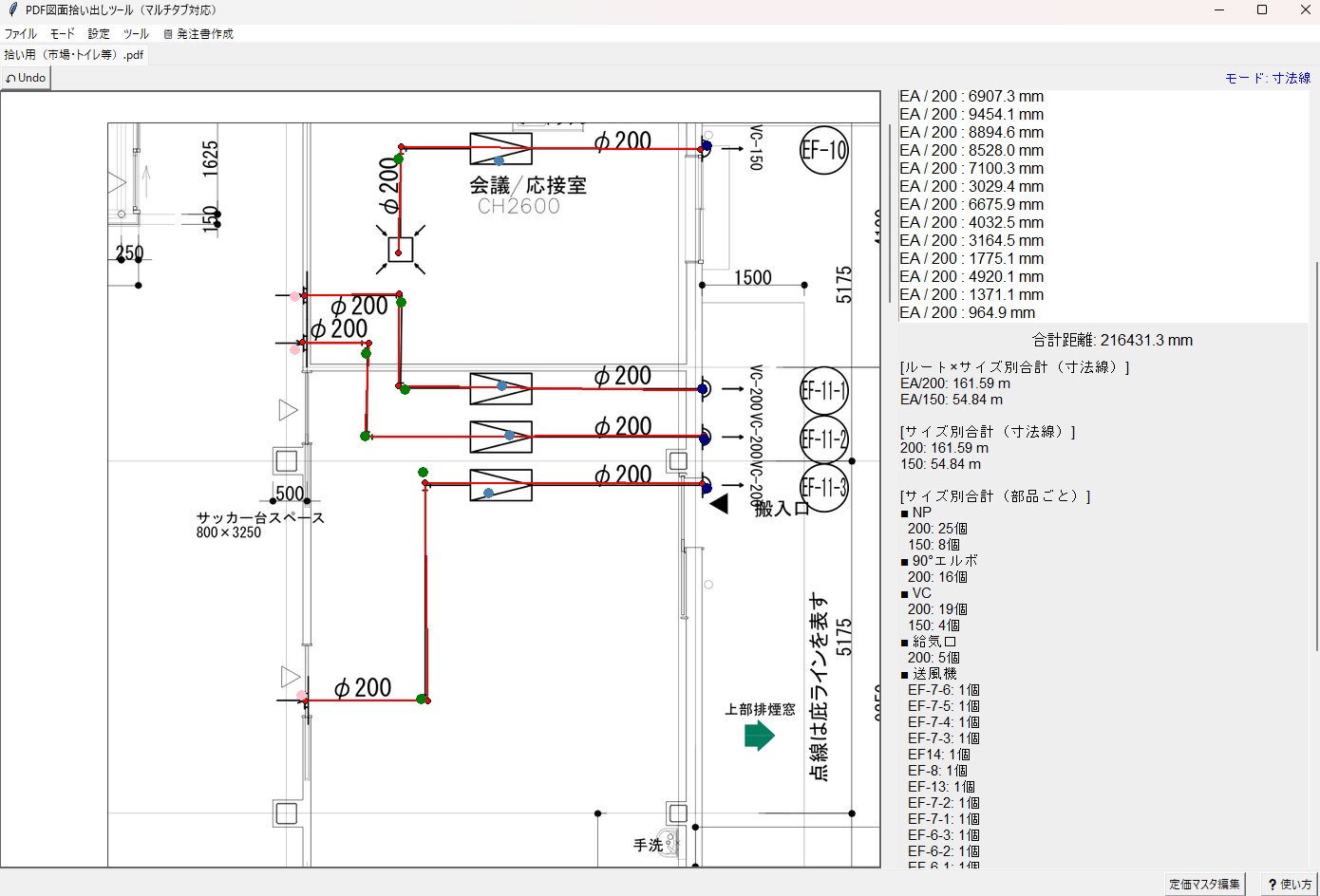Click the モード: 寸法線 label
1320x896 pixels.
1268,78
